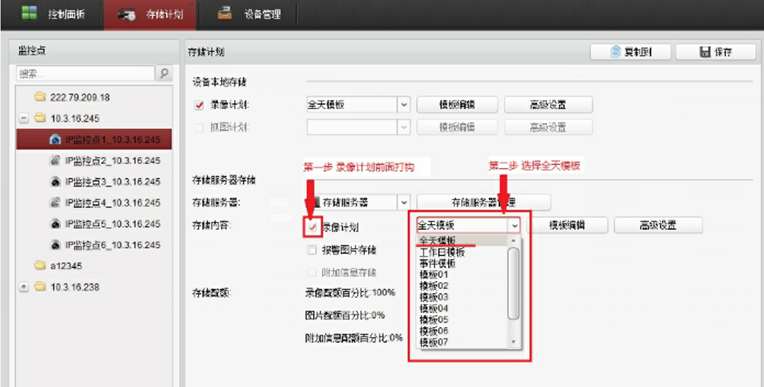Screen dimensions: 764x387
Task: Click the 保存 button
Action: [715, 52]
